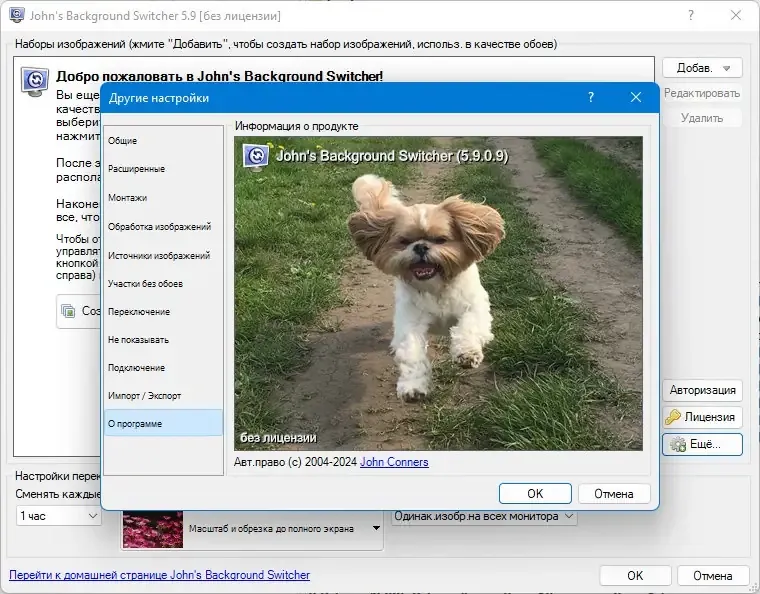760x594 pixels.
Task: Click the help question mark in Другие настройки dialog
Action: (x=590, y=97)
